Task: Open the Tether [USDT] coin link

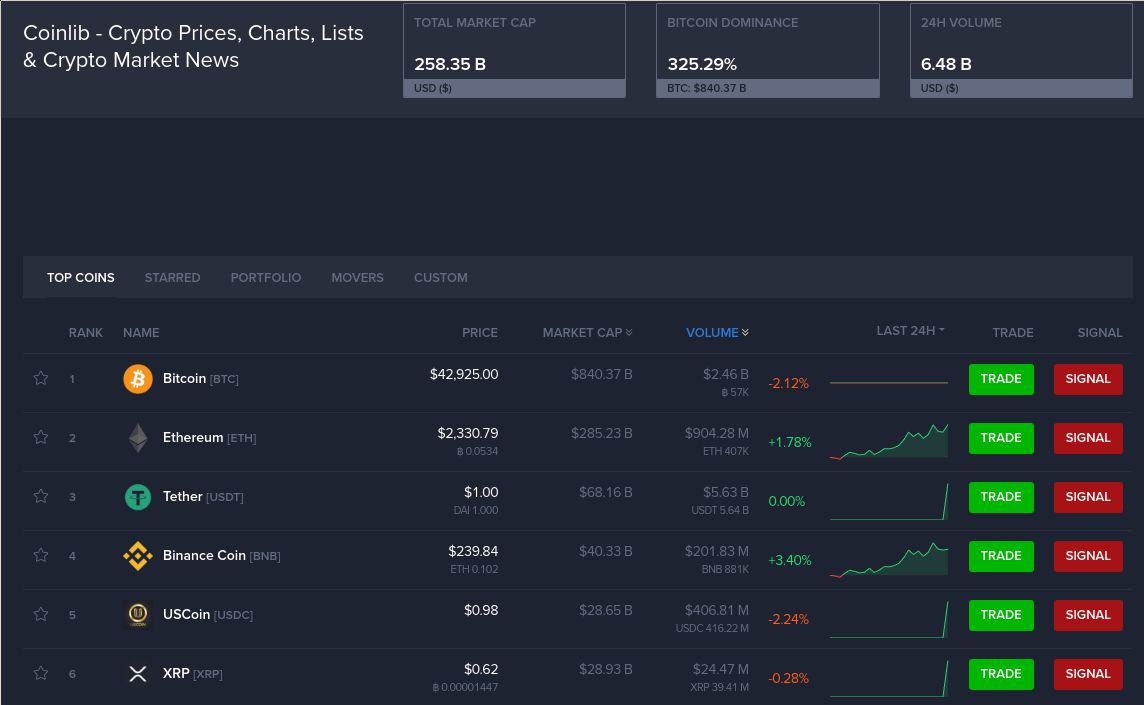Action: coord(203,496)
